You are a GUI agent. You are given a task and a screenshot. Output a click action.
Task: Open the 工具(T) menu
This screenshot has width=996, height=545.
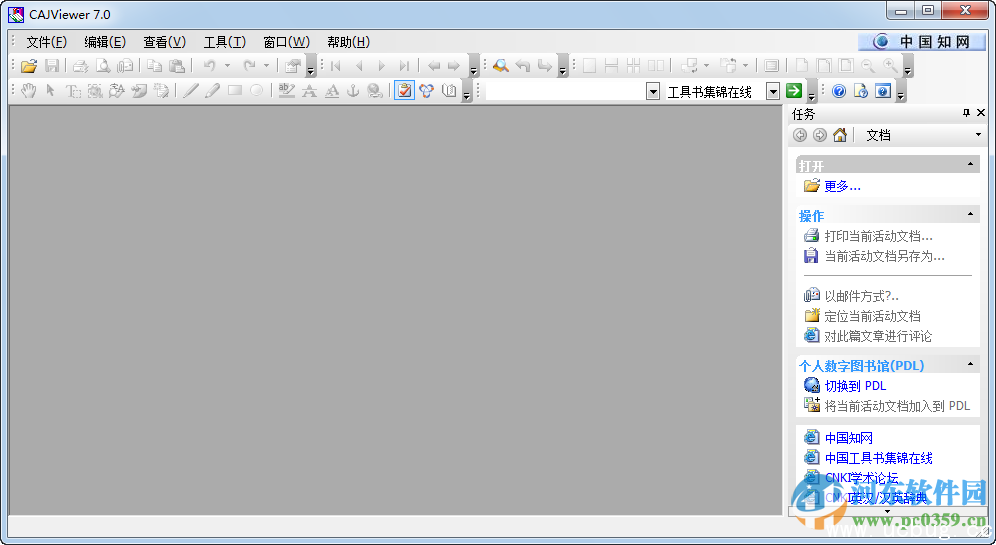pyautogui.click(x=224, y=42)
